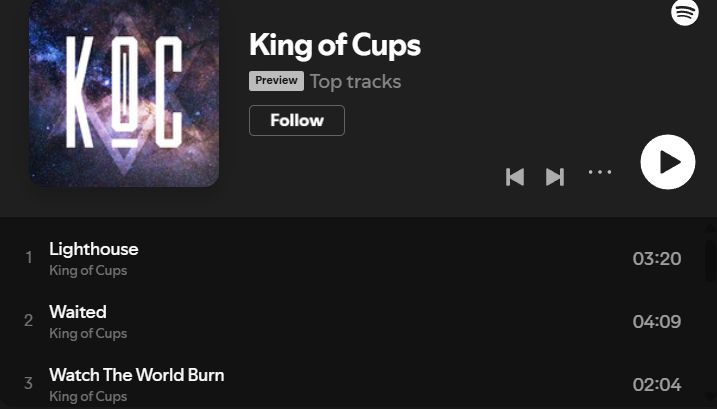Select track number 1 in list
Screen dimensions: 717x409
[29, 258]
